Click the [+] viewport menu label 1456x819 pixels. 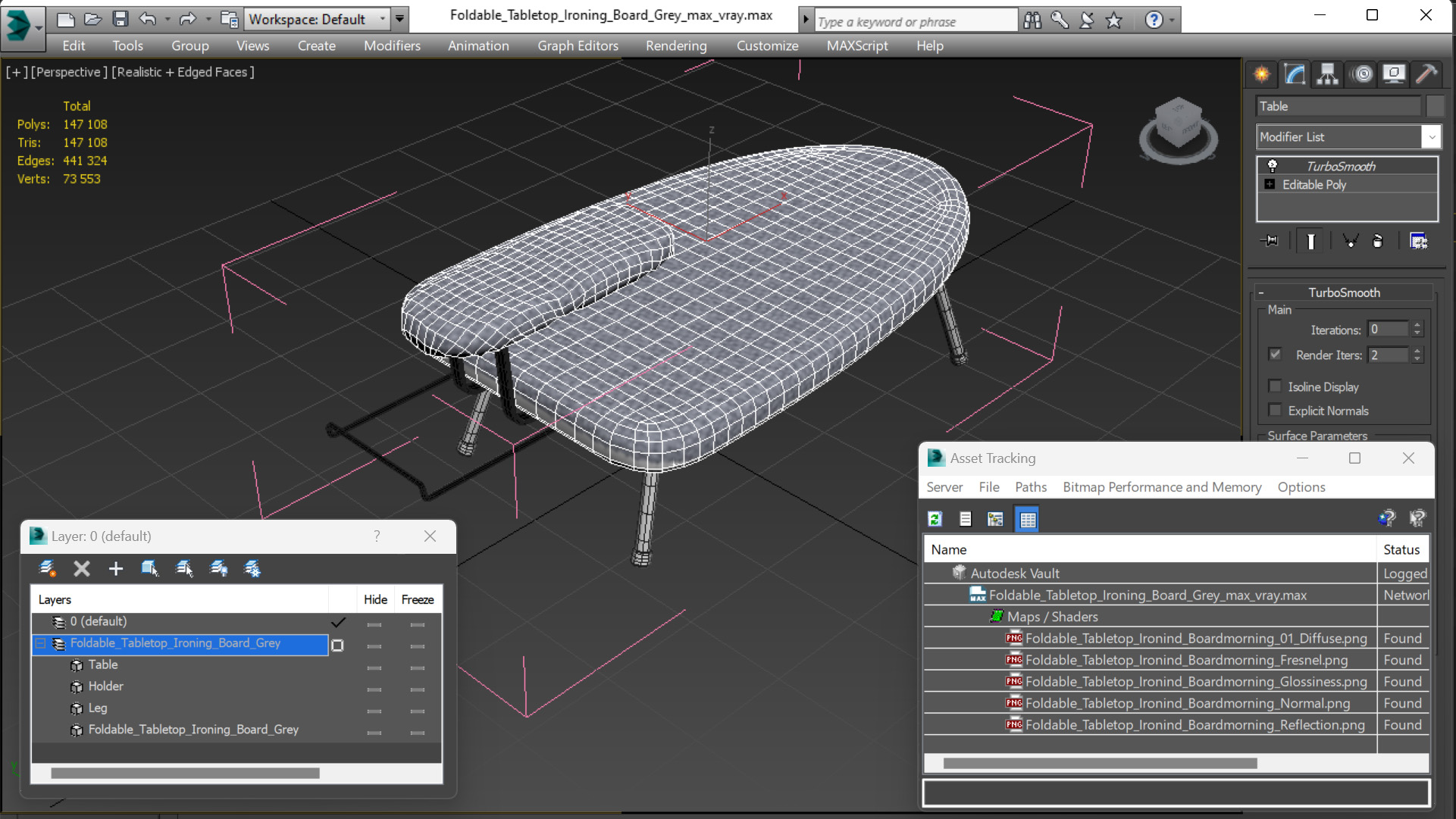pos(17,72)
